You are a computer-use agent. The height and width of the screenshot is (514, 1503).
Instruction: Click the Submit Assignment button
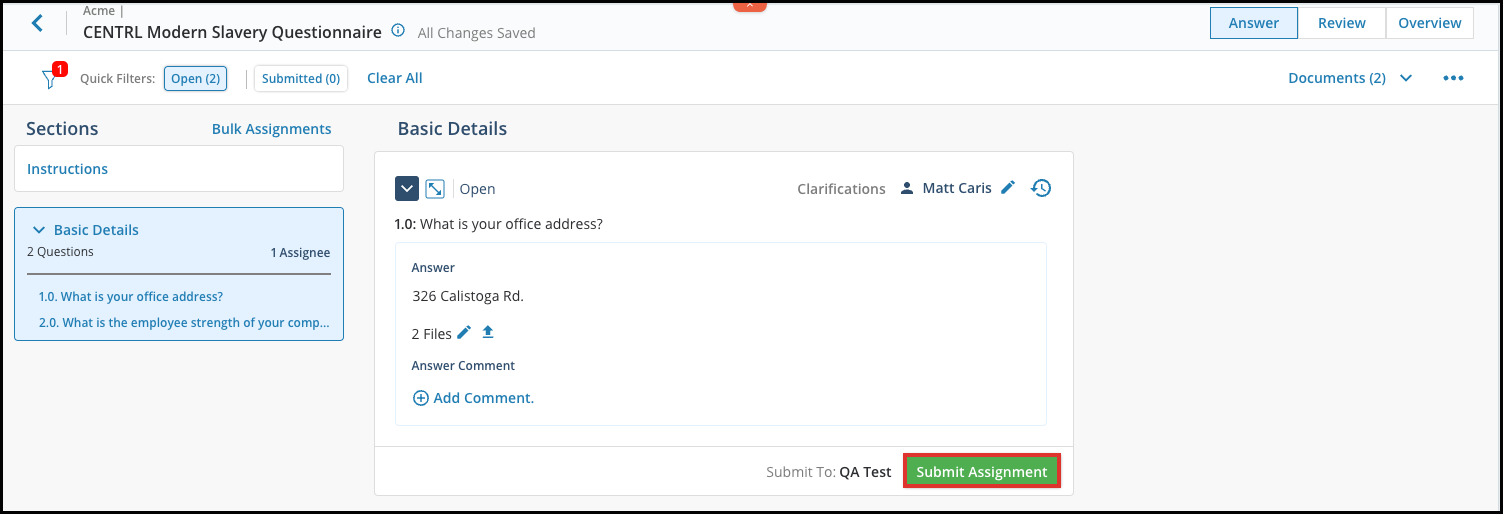[x=982, y=472]
